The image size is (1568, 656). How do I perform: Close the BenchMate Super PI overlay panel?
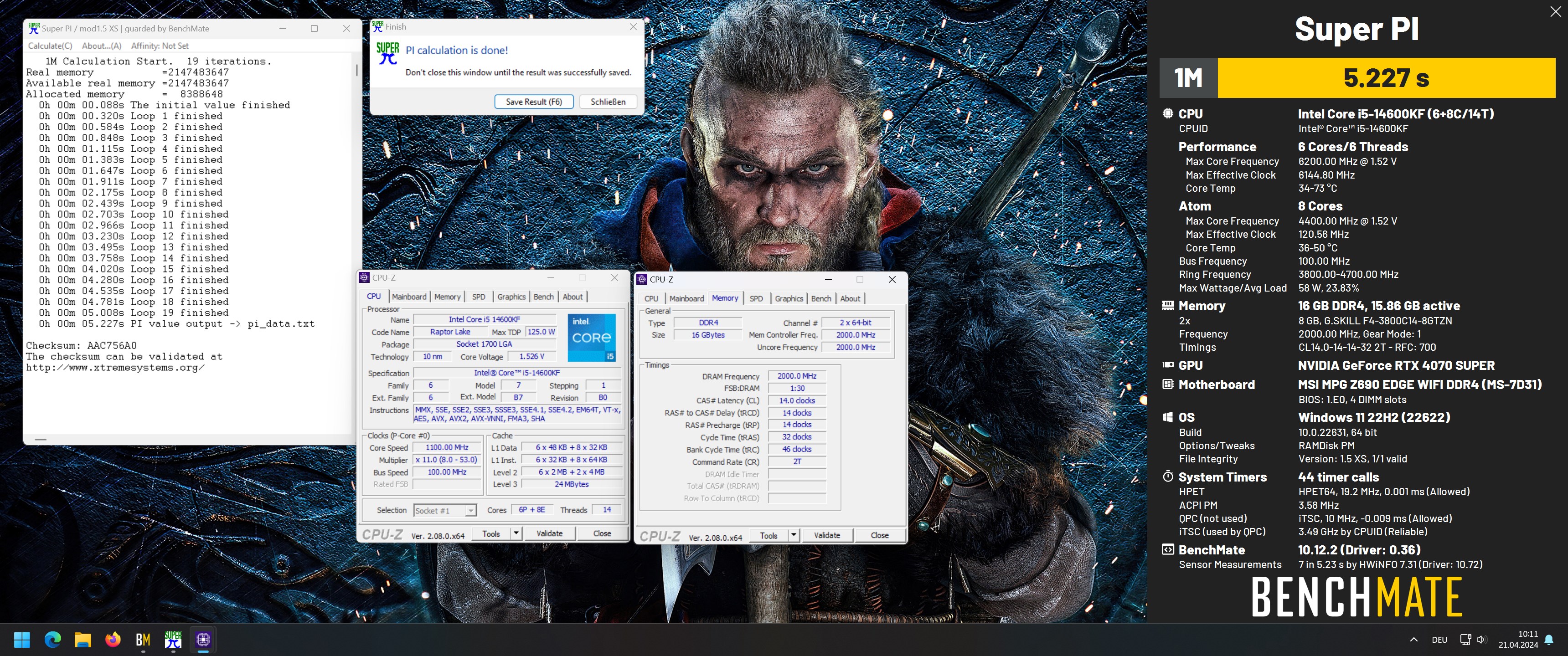1555,11
